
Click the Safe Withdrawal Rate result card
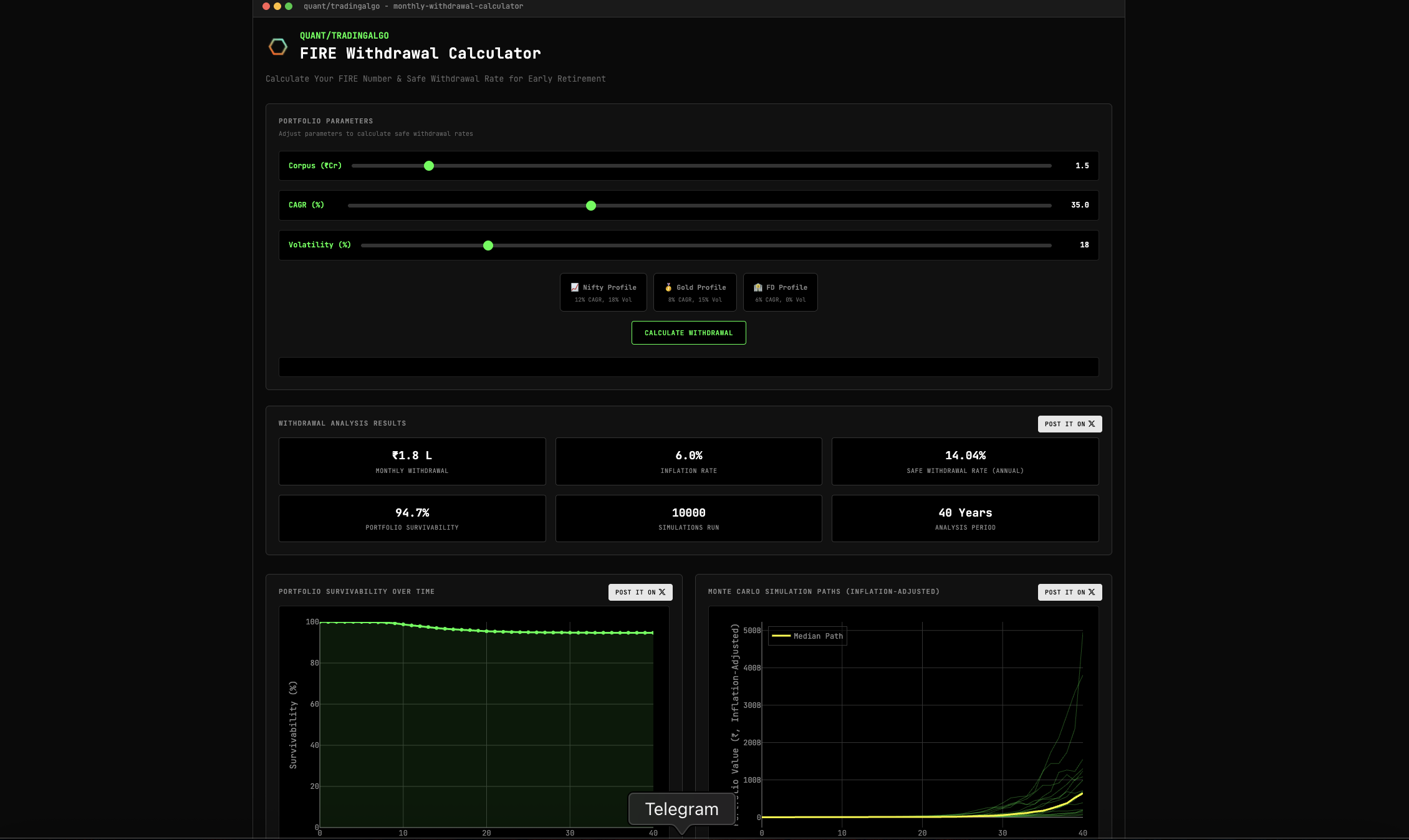965,461
